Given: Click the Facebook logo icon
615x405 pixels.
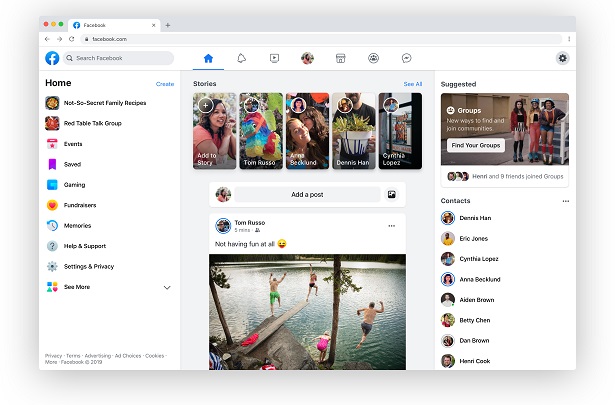Looking at the screenshot, I should coord(52,58).
